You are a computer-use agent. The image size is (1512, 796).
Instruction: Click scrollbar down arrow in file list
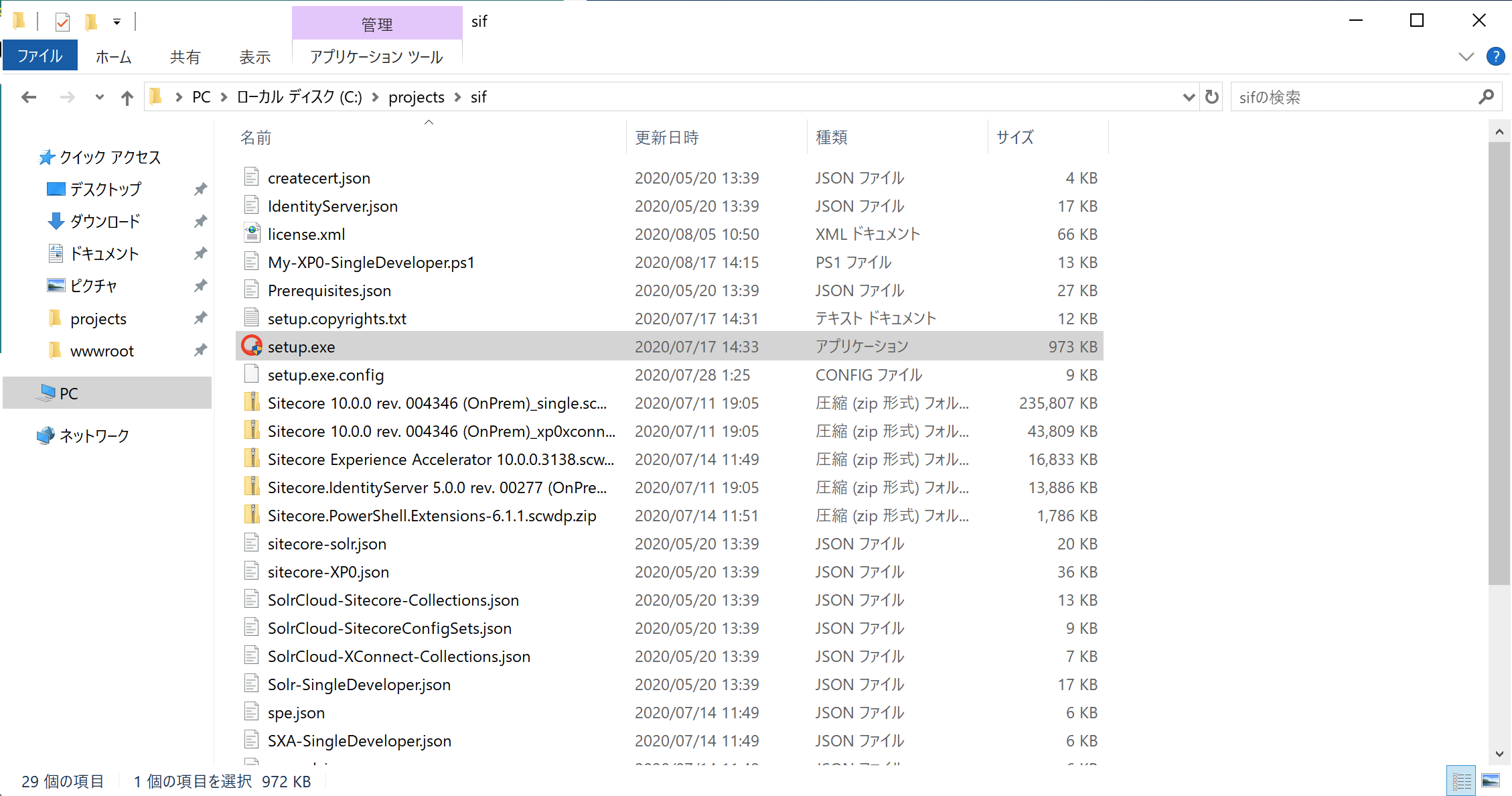point(1499,754)
